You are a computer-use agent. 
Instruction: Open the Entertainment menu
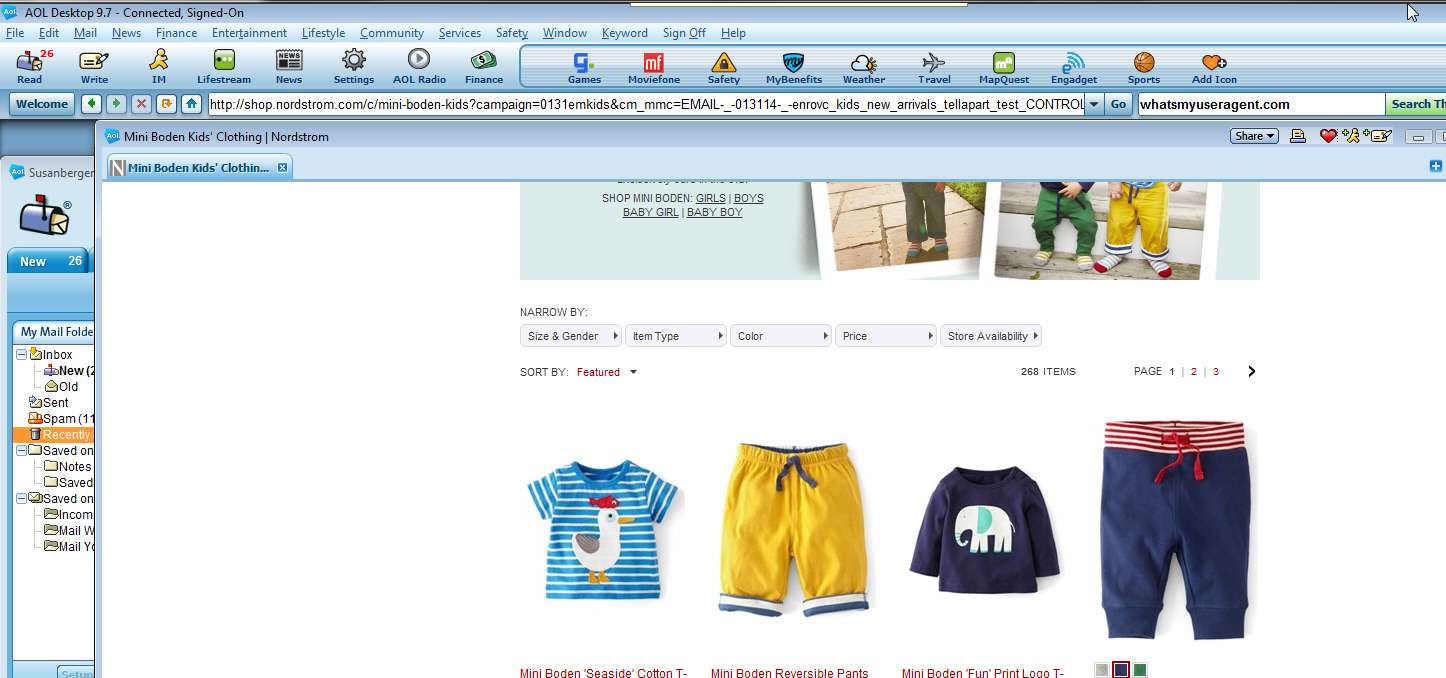[249, 33]
